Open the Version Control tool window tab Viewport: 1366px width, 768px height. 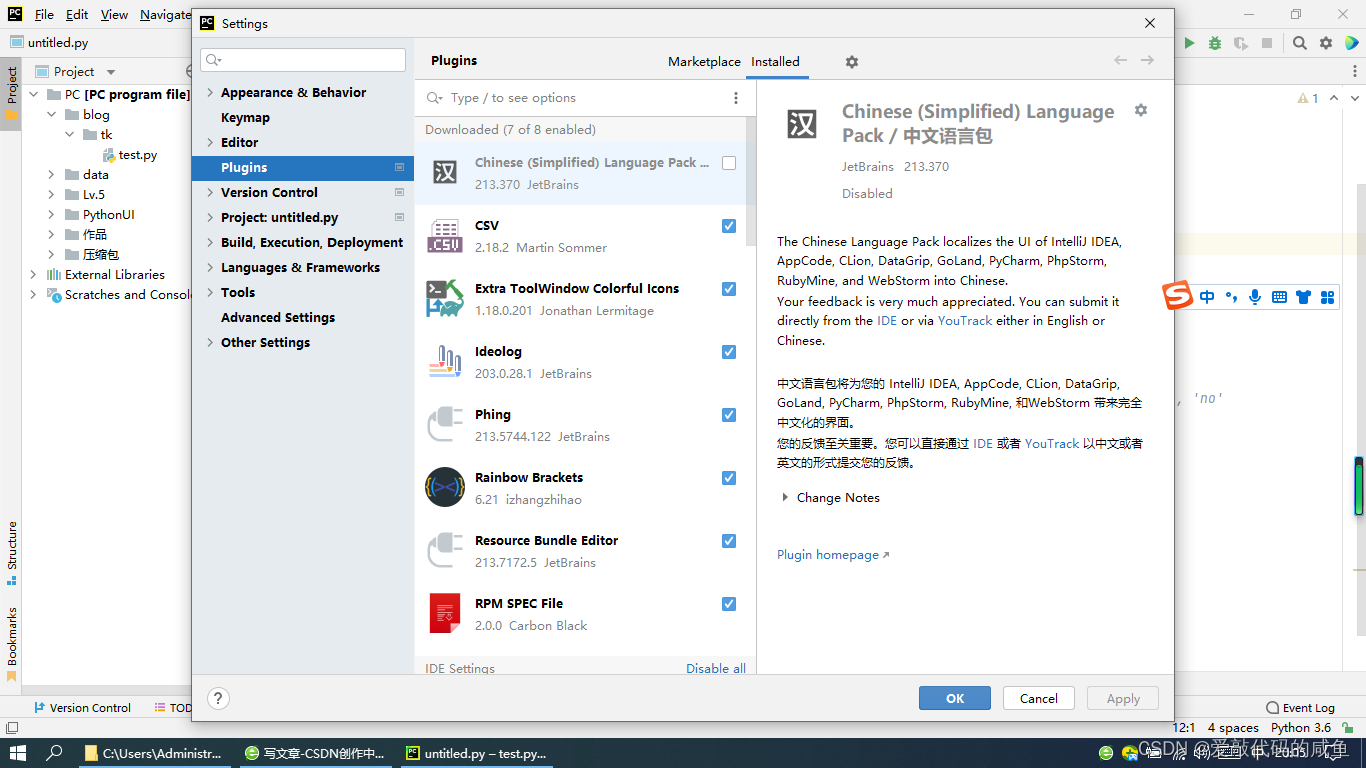click(81, 707)
